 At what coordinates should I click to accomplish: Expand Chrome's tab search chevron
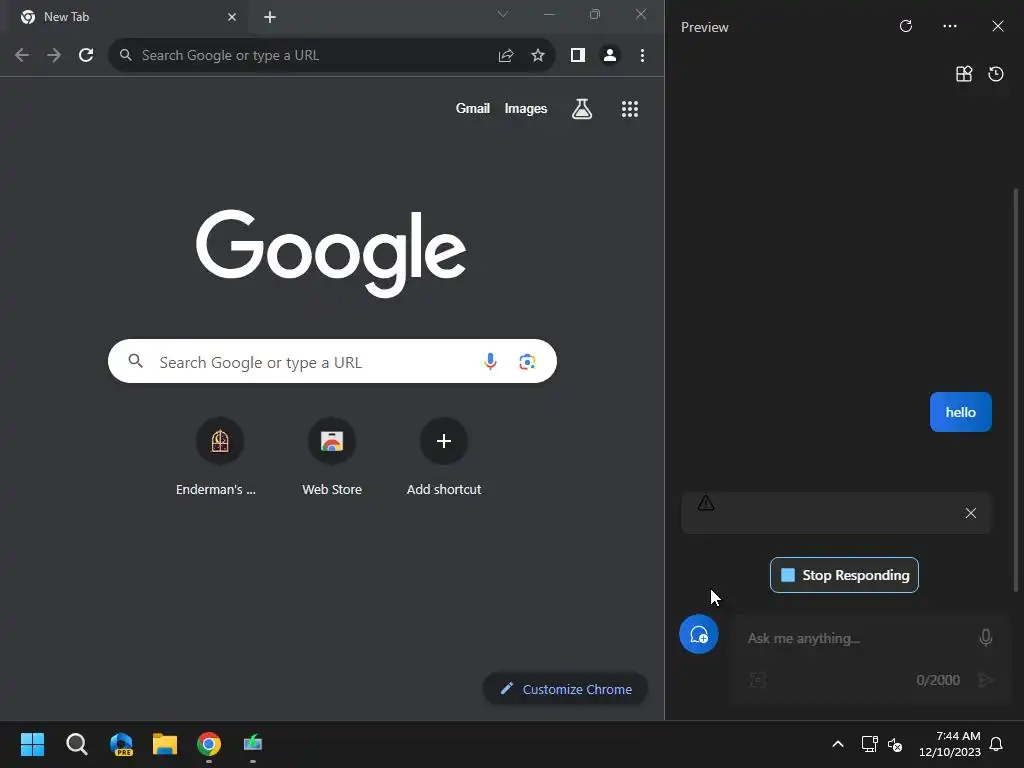(x=502, y=14)
